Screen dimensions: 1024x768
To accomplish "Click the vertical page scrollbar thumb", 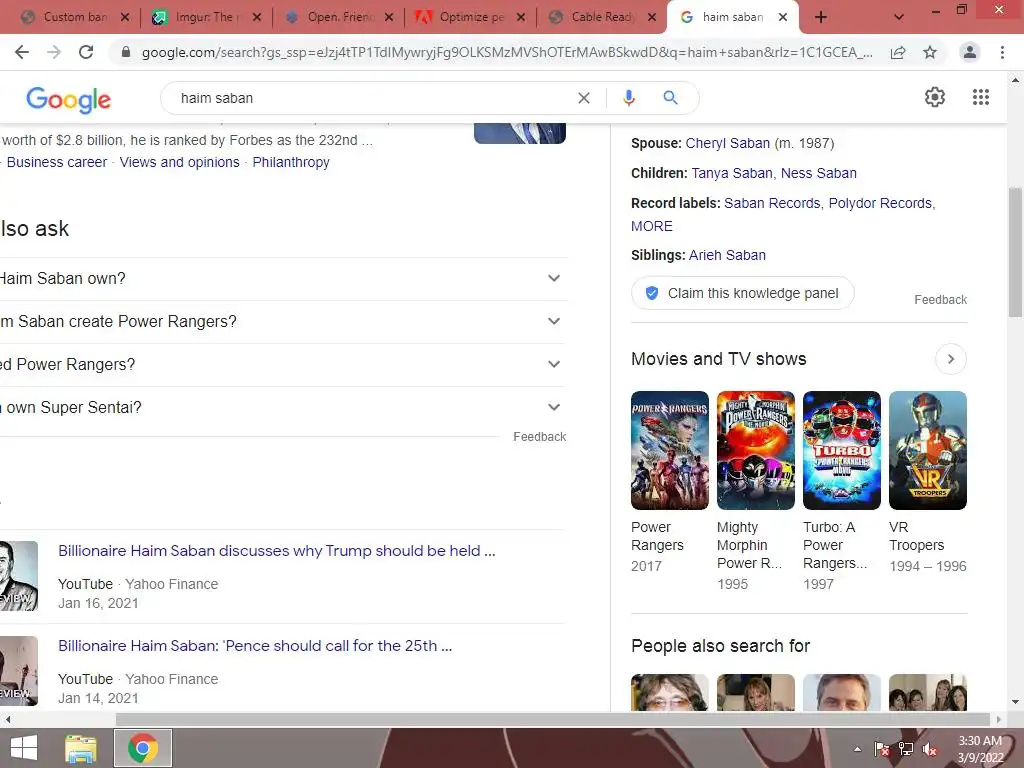I will [x=1015, y=251].
